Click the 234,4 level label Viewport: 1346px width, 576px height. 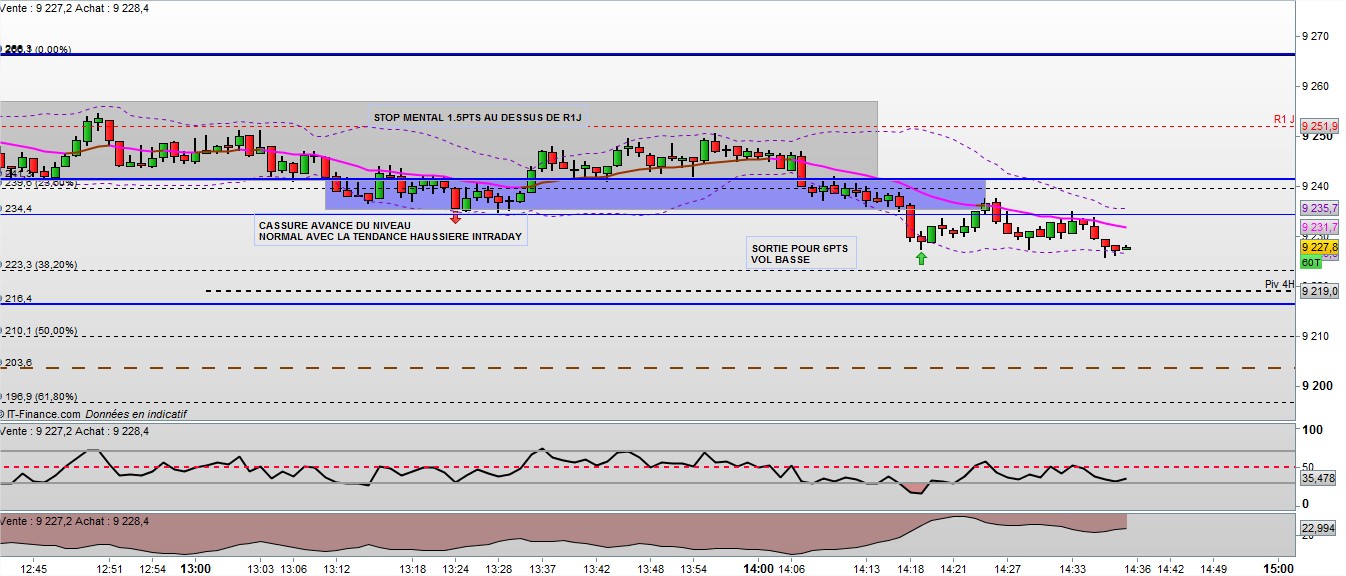(x=17, y=209)
